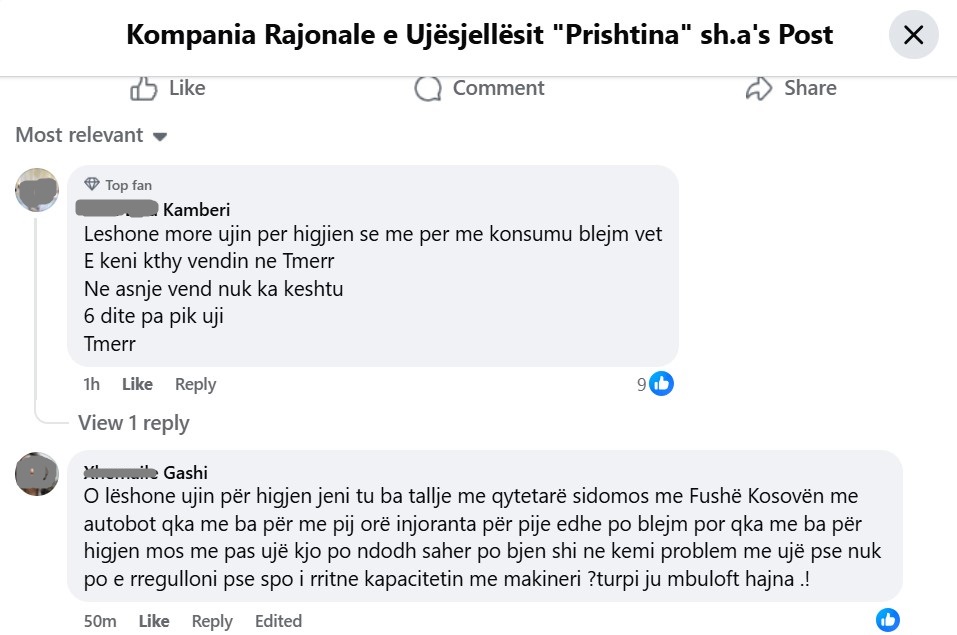Like the Gashi comment
Viewport: 957px width, 635px height.
[x=153, y=621]
